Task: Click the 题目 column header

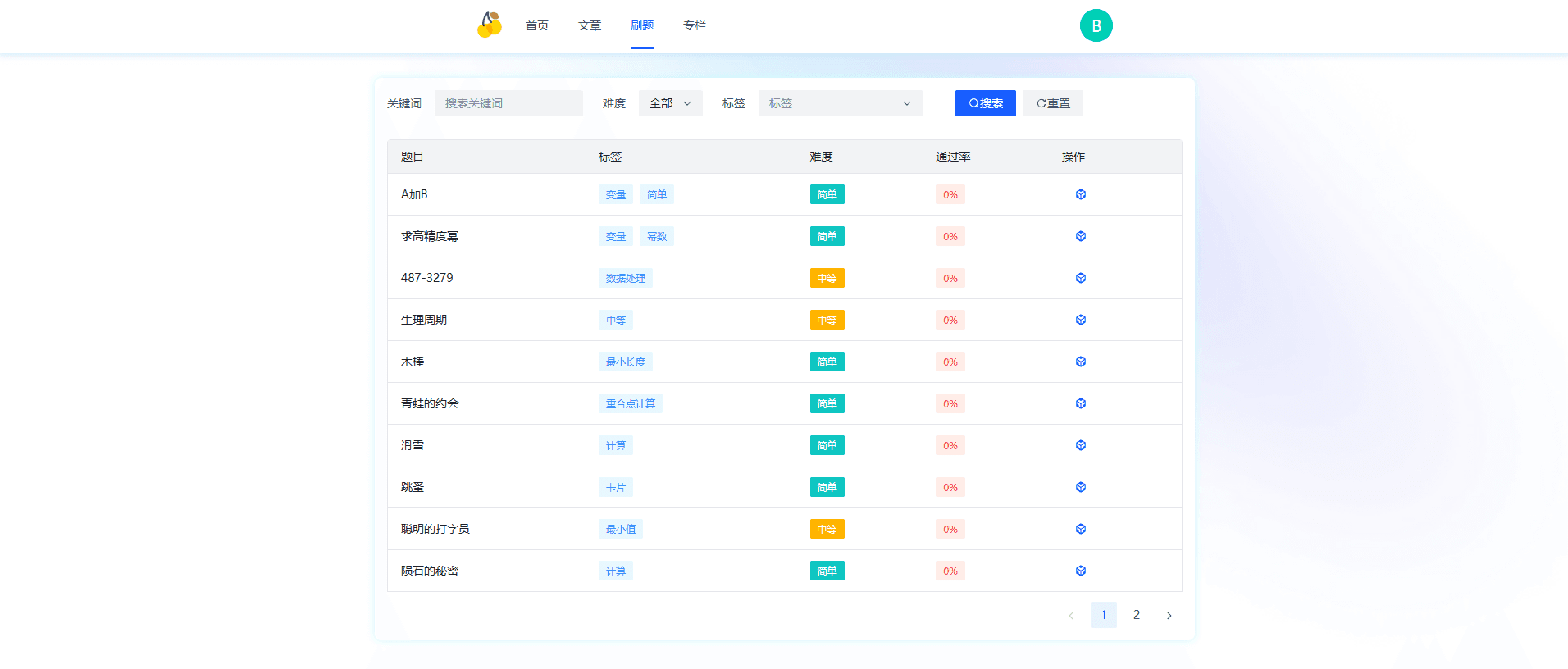Action: point(413,157)
